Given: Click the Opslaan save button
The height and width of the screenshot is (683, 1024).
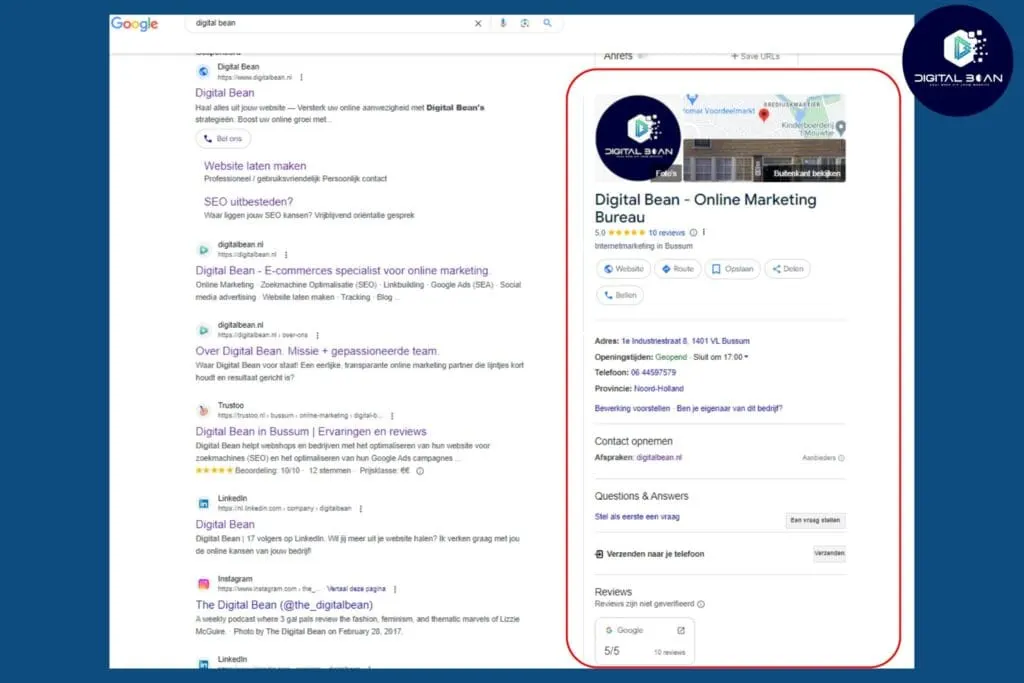Looking at the screenshot, I should tap(732, 269).
